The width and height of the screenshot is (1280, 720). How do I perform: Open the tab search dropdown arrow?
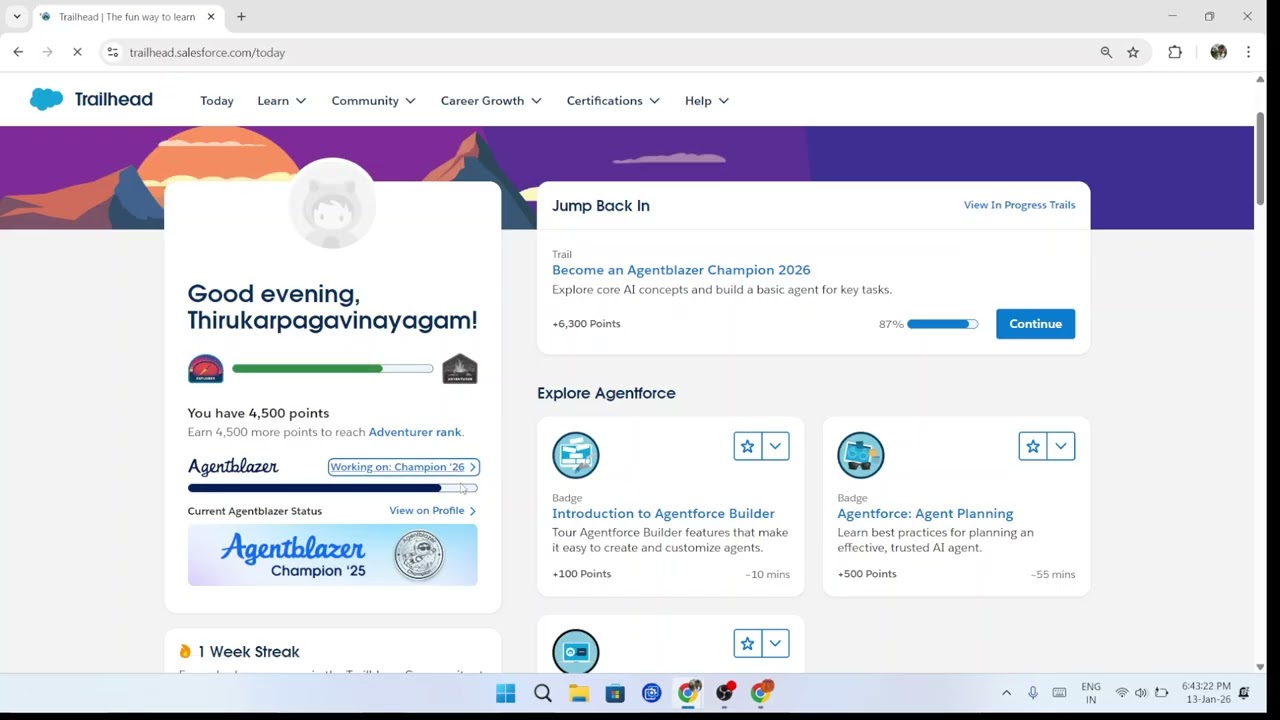pos(17,17)
